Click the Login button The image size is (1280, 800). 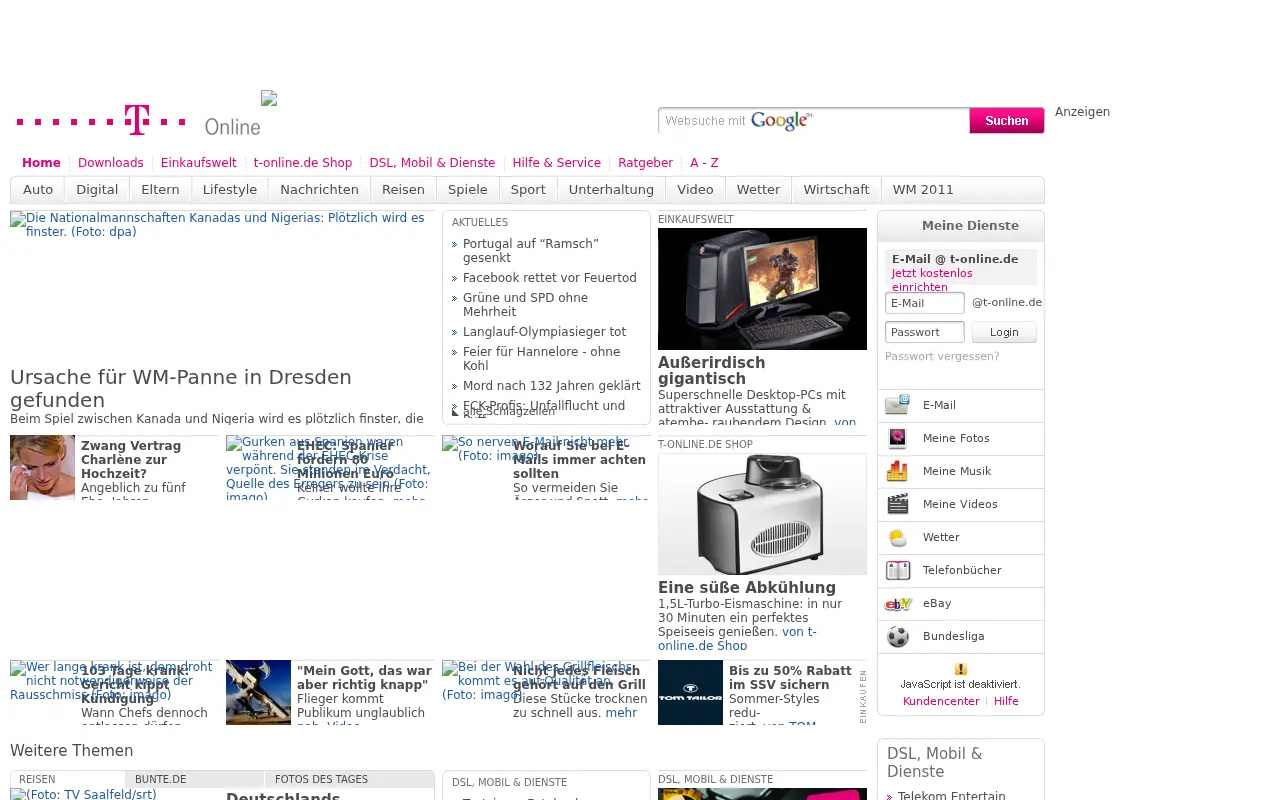click(1004, 332)
